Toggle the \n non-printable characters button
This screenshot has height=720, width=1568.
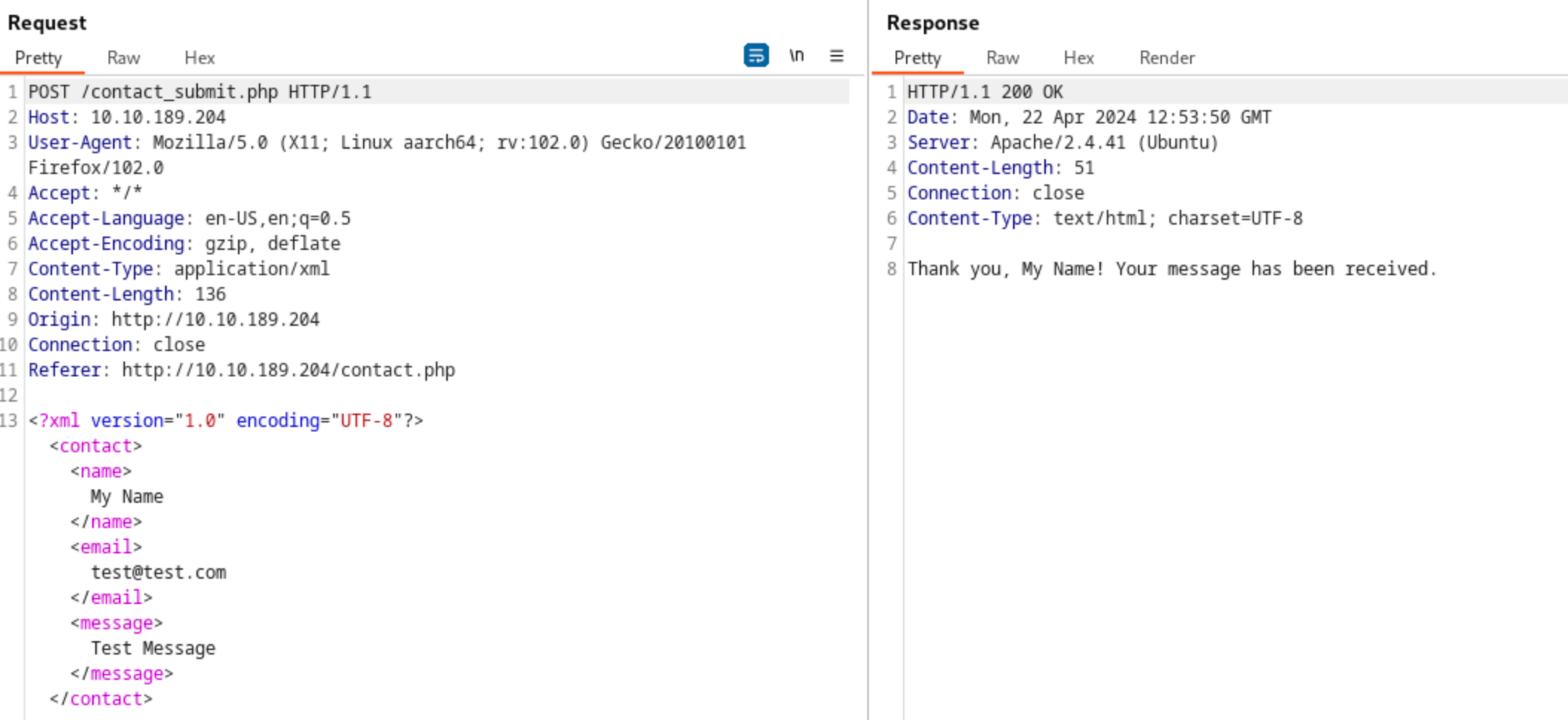point(797,56)
